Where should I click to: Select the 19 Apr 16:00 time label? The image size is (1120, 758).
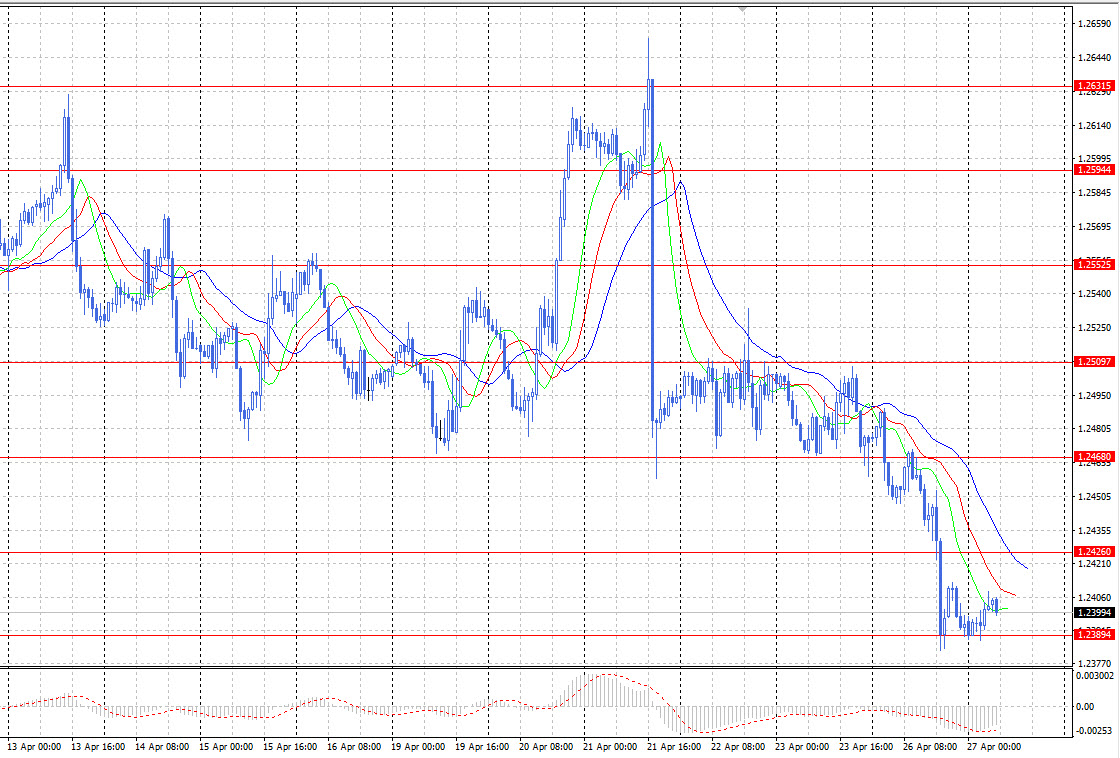(481, 747)
